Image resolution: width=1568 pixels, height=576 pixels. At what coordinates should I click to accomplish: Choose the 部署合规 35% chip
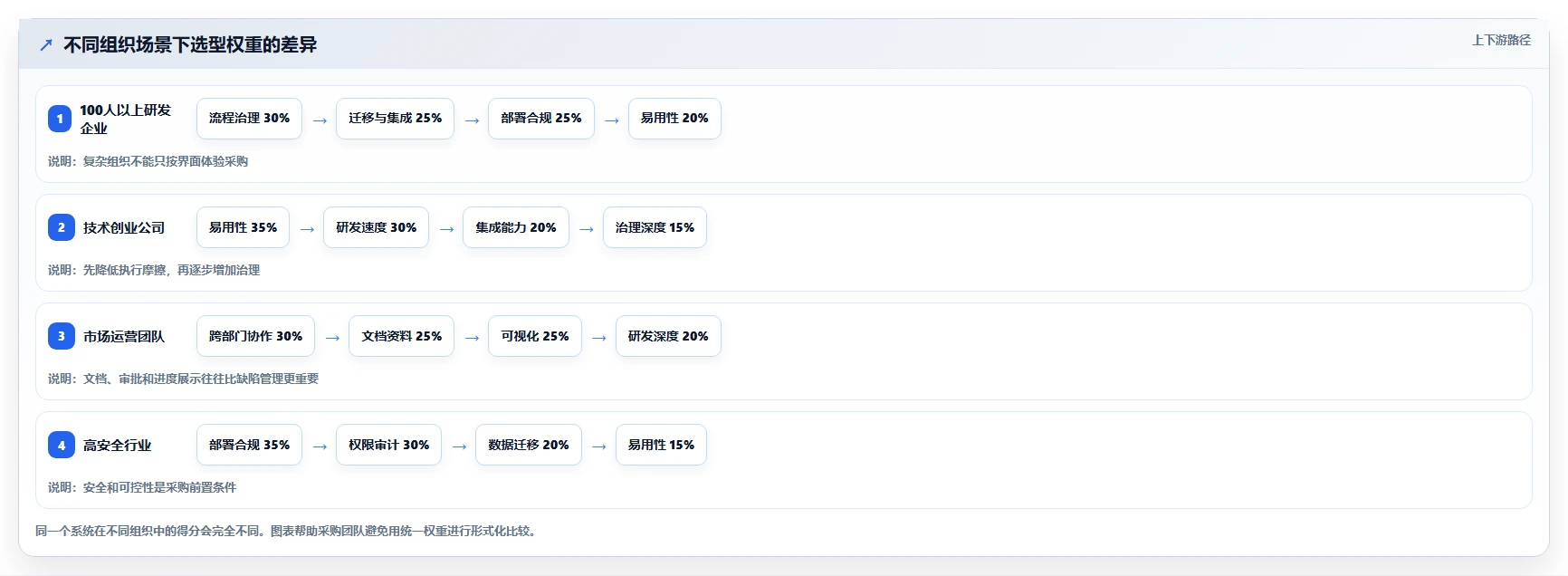[x=249, y=445]
